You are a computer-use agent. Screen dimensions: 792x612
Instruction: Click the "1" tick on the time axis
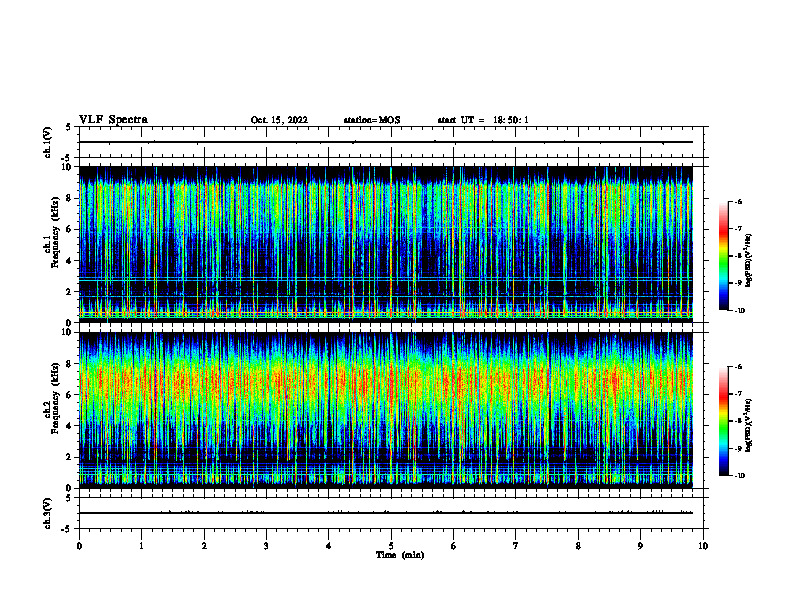tap(142, 546)
